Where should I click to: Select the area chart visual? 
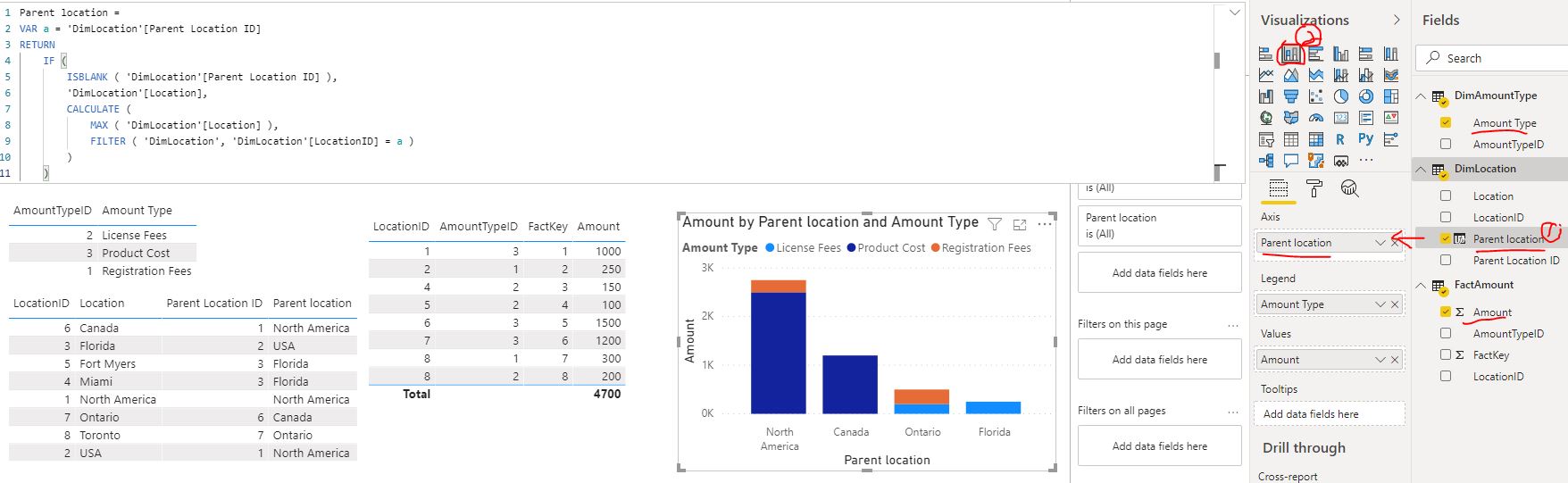[1291, 75]
